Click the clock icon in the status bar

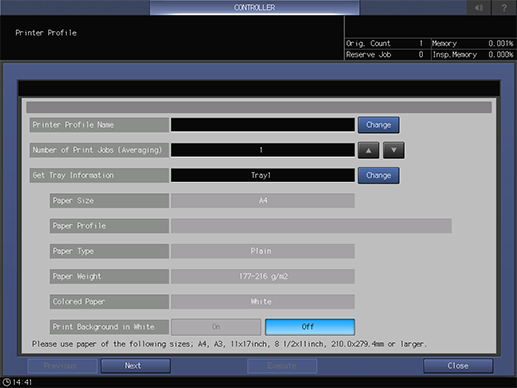[6, 382]
